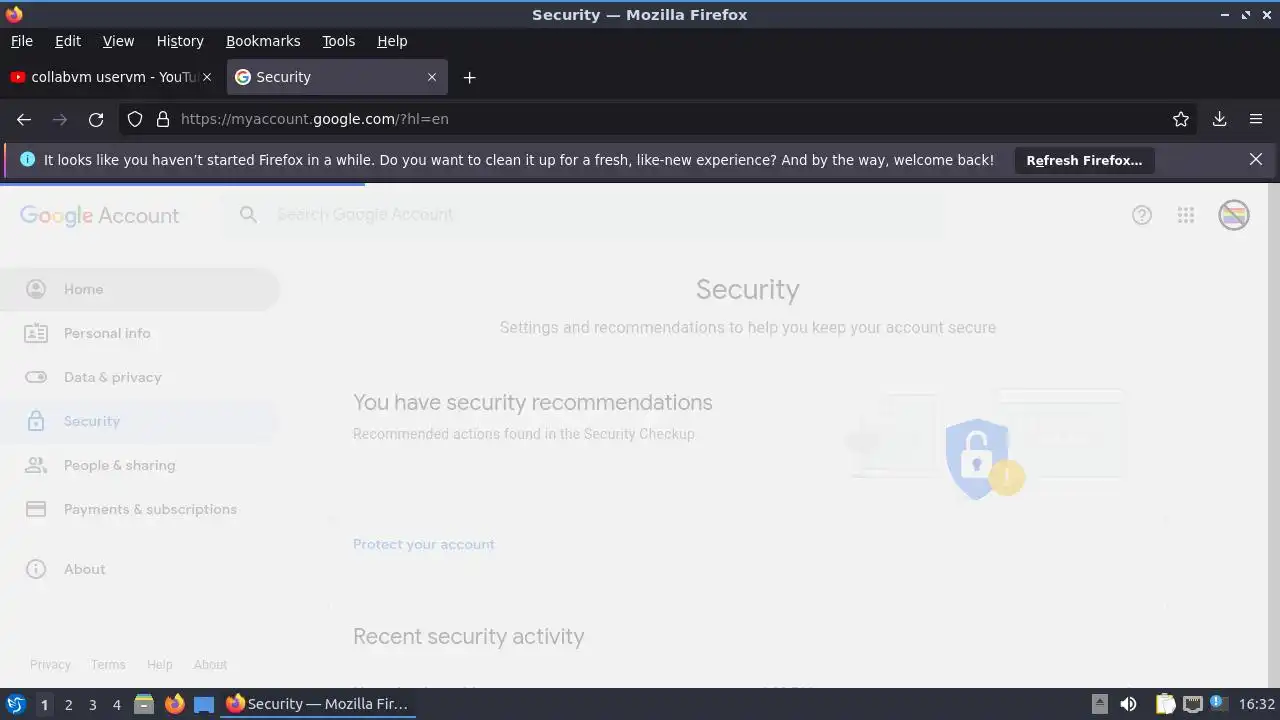Viewport: 1280px width, 720px height.
Task: Click the Payments & subscriptions card icon
Action: 36,509
